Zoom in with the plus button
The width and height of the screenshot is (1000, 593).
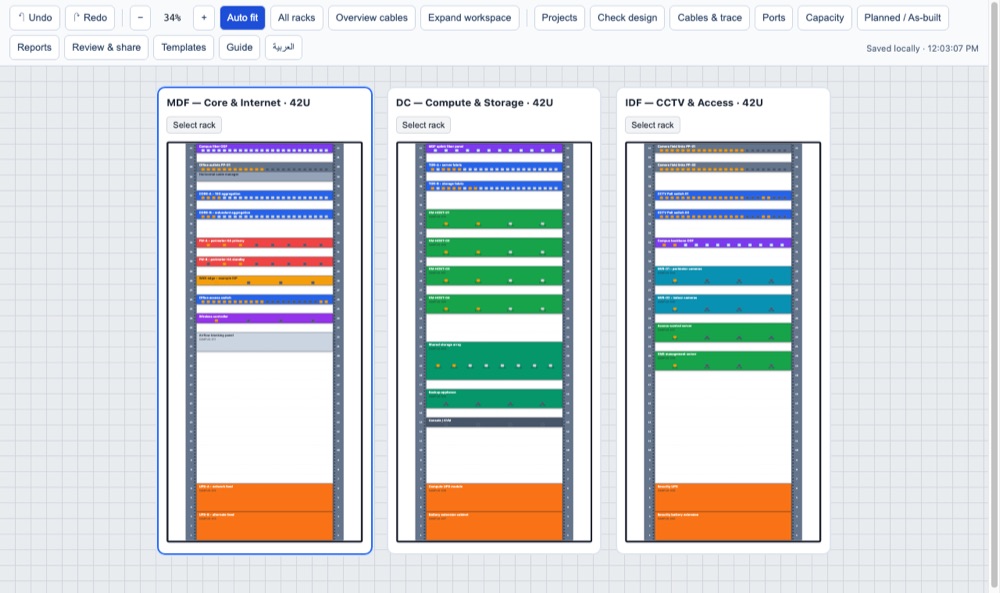204,18
